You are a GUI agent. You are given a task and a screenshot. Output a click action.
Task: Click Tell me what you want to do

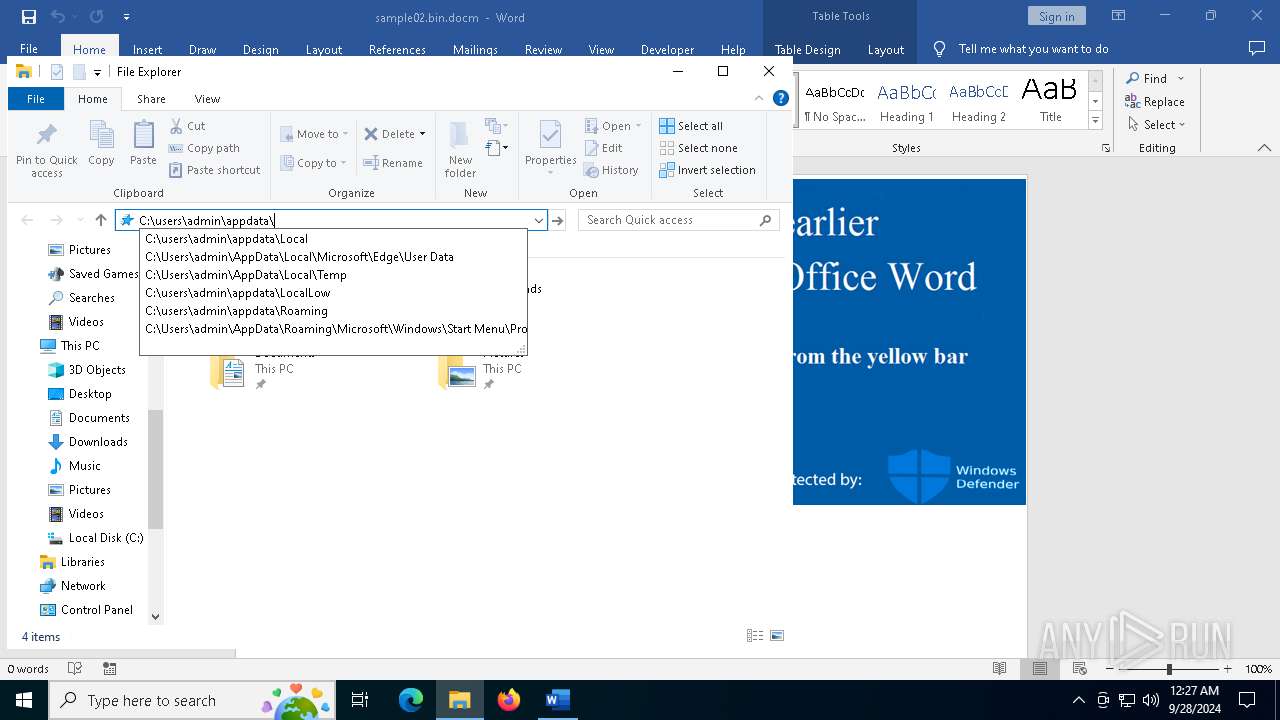point(1033,48)
